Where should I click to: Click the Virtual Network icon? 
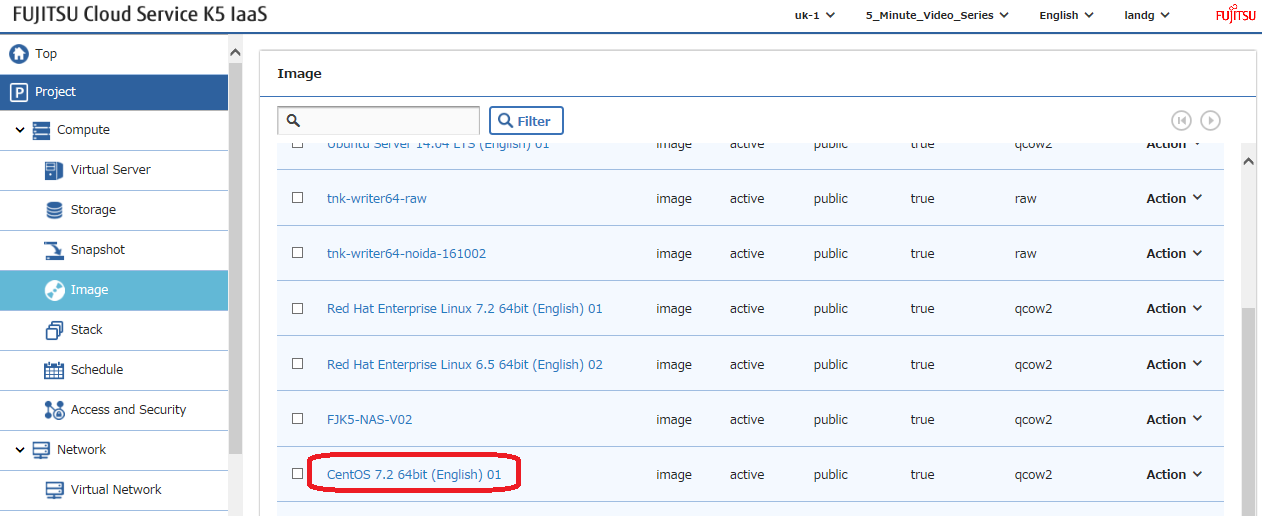(x=54, y=490)
